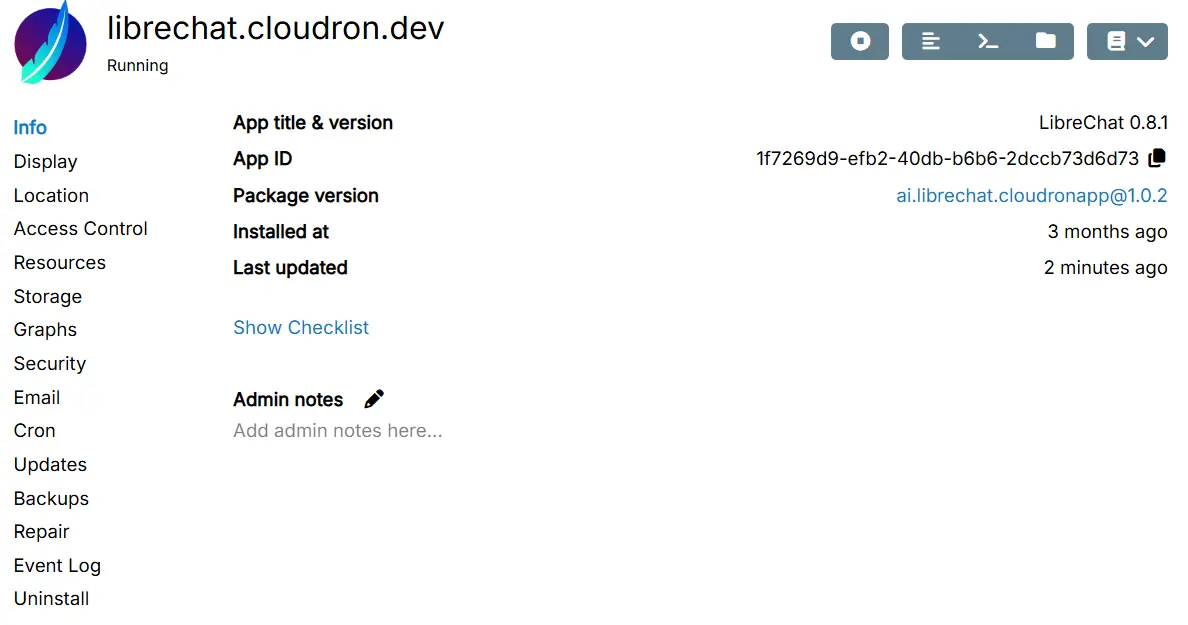Go to the Display section
The width and height of the screenshot is (1188, 625).
coord(45,161)
